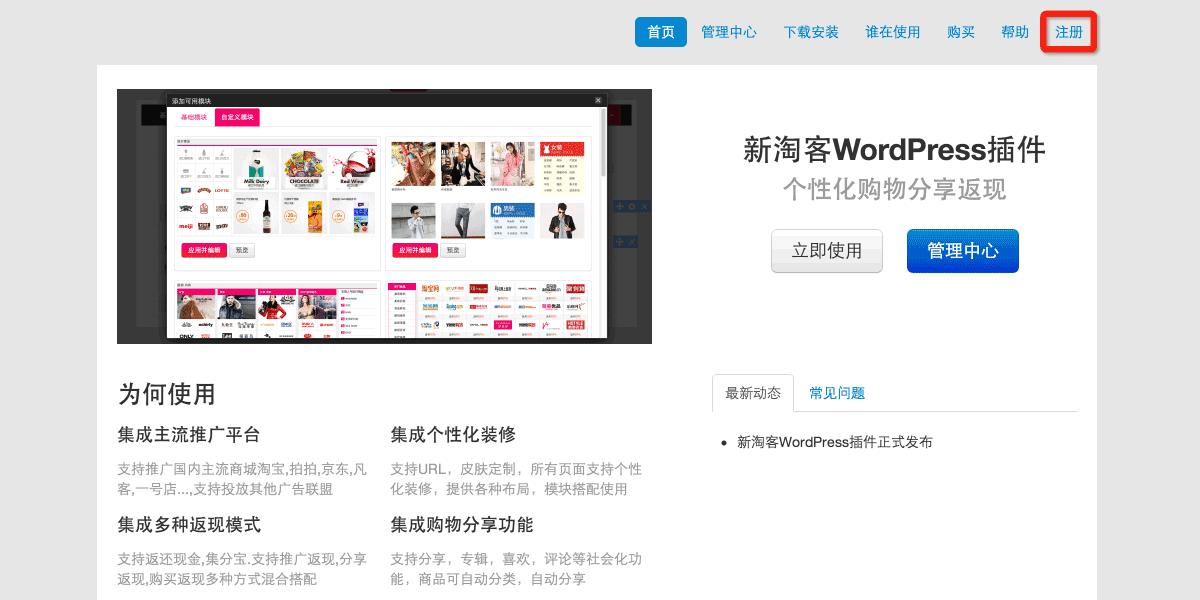Select news item 新淘客WordPress插件正式发布
Viewport: 1200px width, 600px height.
tap(835, 442)
